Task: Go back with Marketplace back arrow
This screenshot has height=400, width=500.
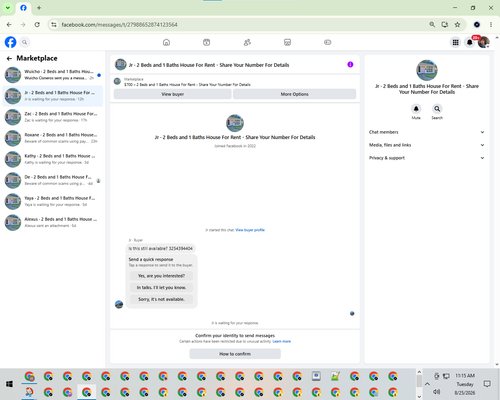Action: pos(9,59)
